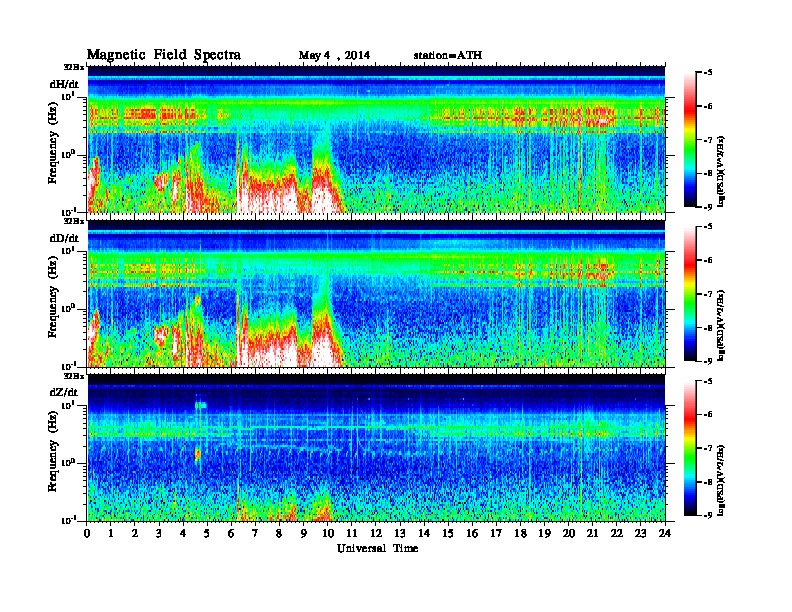Click hour 17 on the Universal Time axis
This screenshot has height=612, width=792.
click(496, 533)
